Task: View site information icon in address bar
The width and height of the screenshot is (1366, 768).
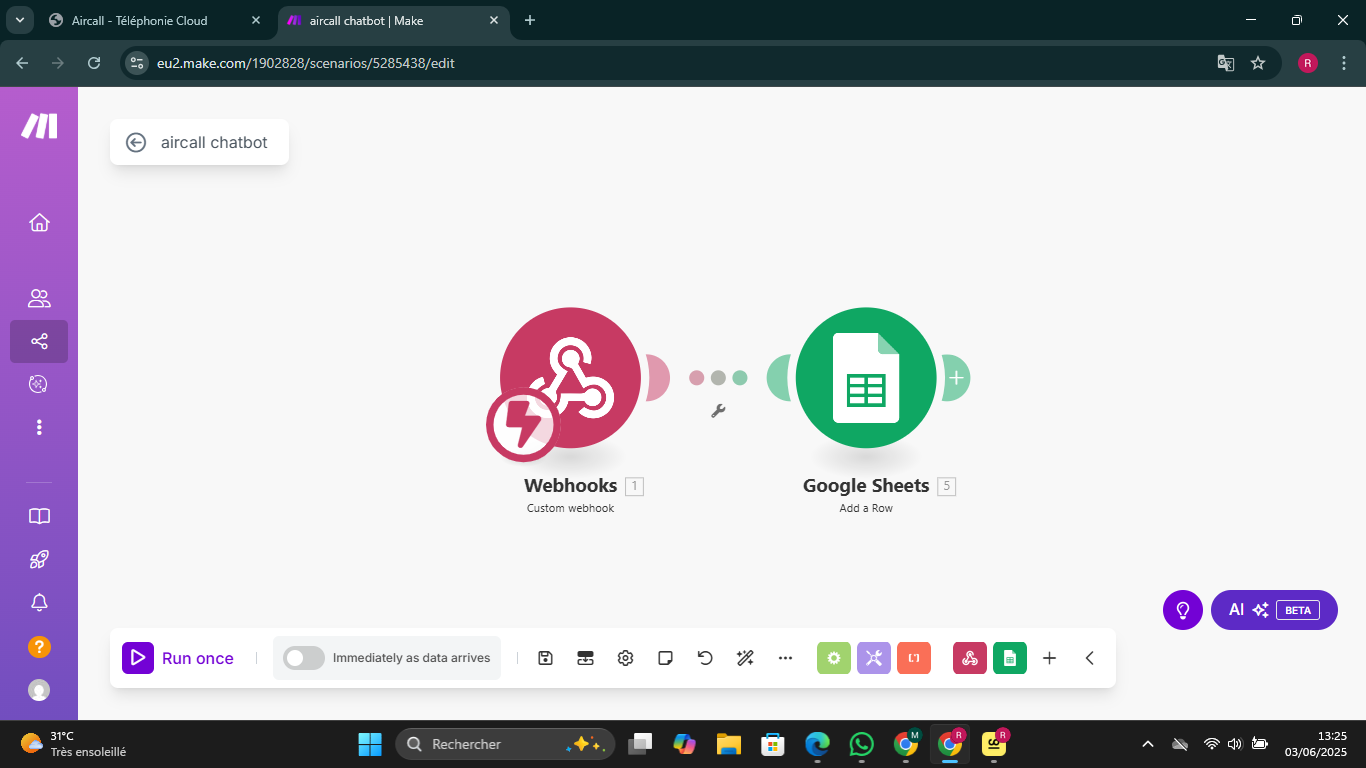Action: pos(137,63)
